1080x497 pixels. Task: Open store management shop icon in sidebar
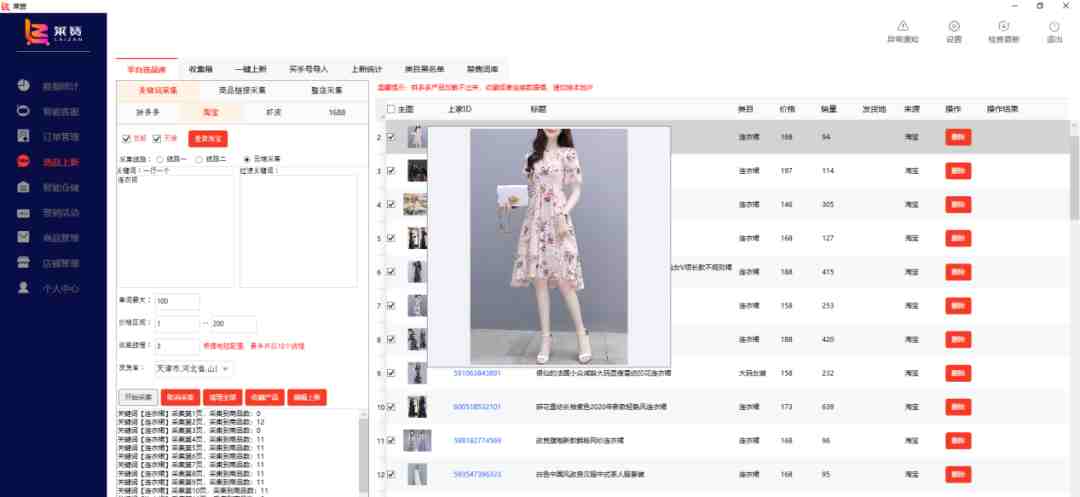click(x=23, y=262)
